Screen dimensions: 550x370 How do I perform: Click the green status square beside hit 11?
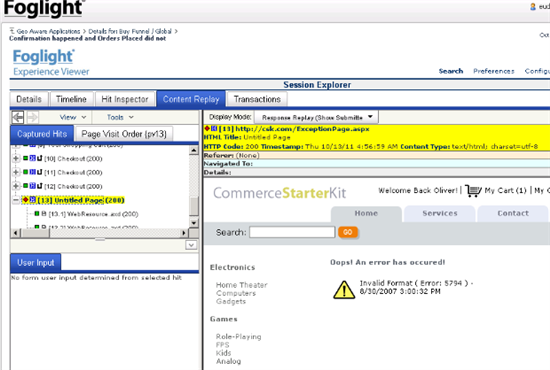click(x=26, y=172)
